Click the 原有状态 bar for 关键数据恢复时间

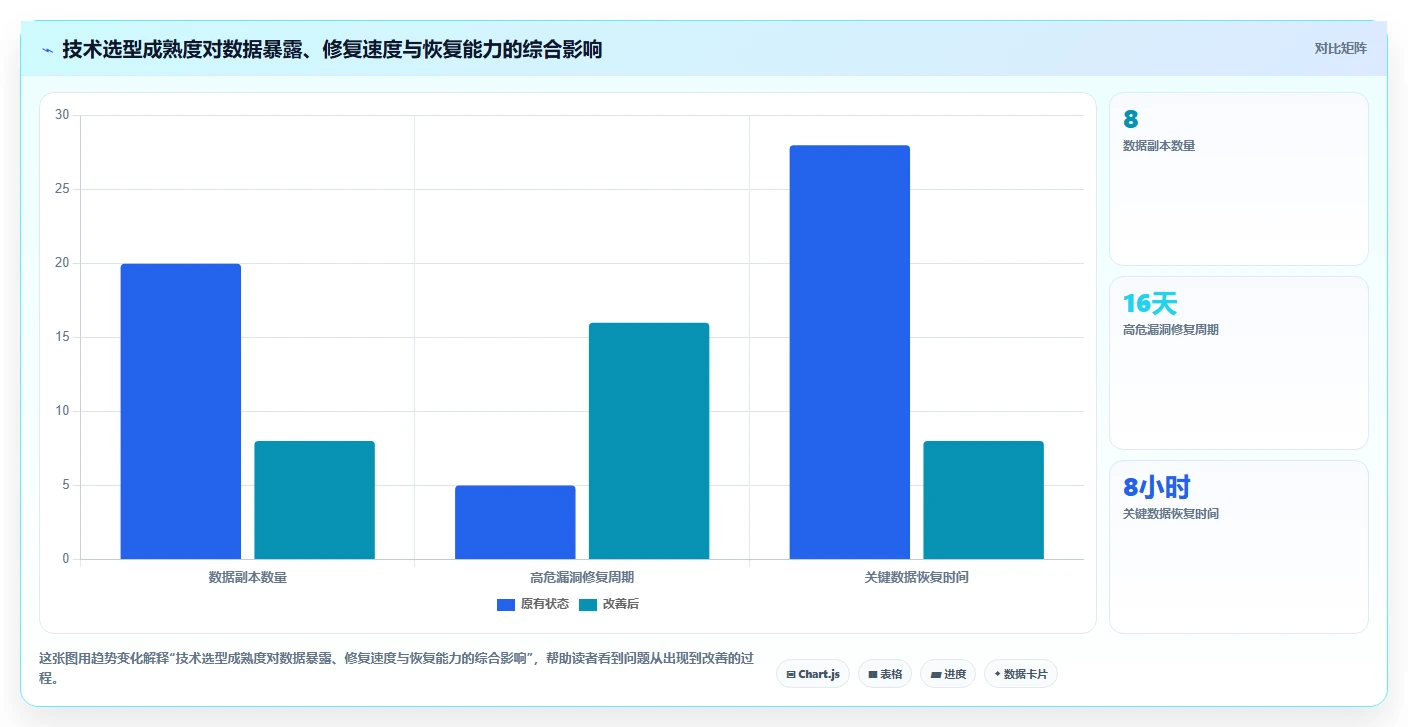[x=850, y=352]
